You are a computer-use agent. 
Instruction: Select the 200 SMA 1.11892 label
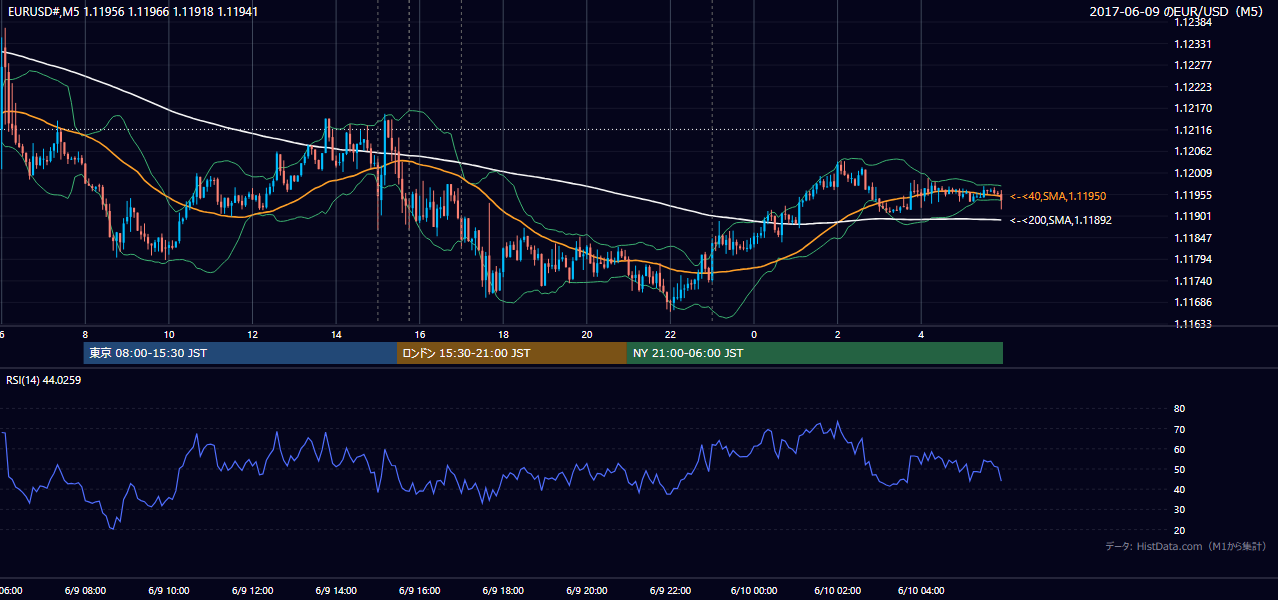[1061, 220]
